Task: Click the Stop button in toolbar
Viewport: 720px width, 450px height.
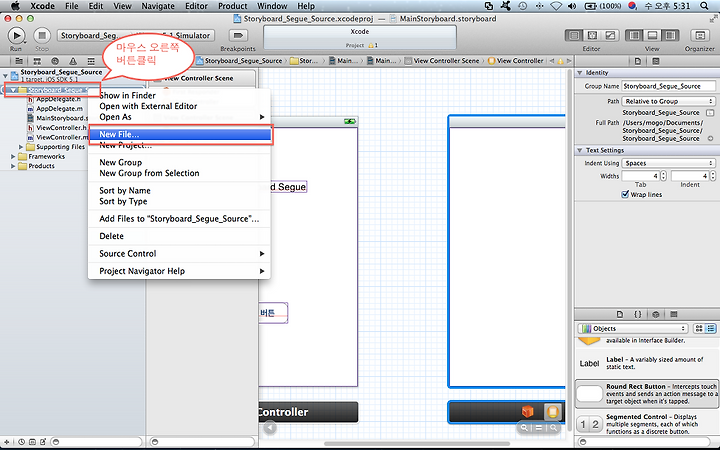Action: tap(42, 35)
